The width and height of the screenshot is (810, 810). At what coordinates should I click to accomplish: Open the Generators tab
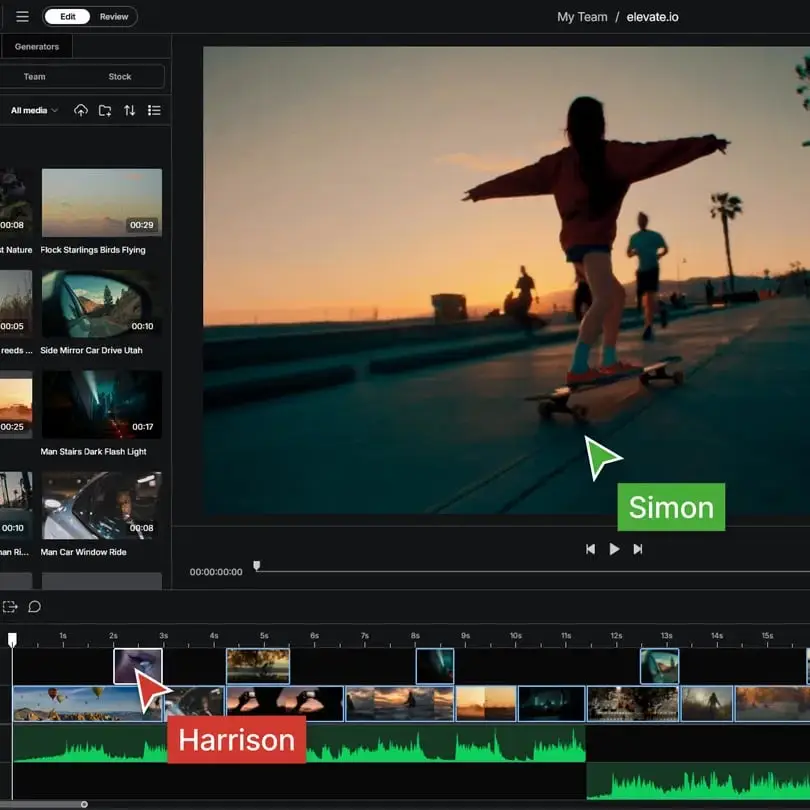37,47
